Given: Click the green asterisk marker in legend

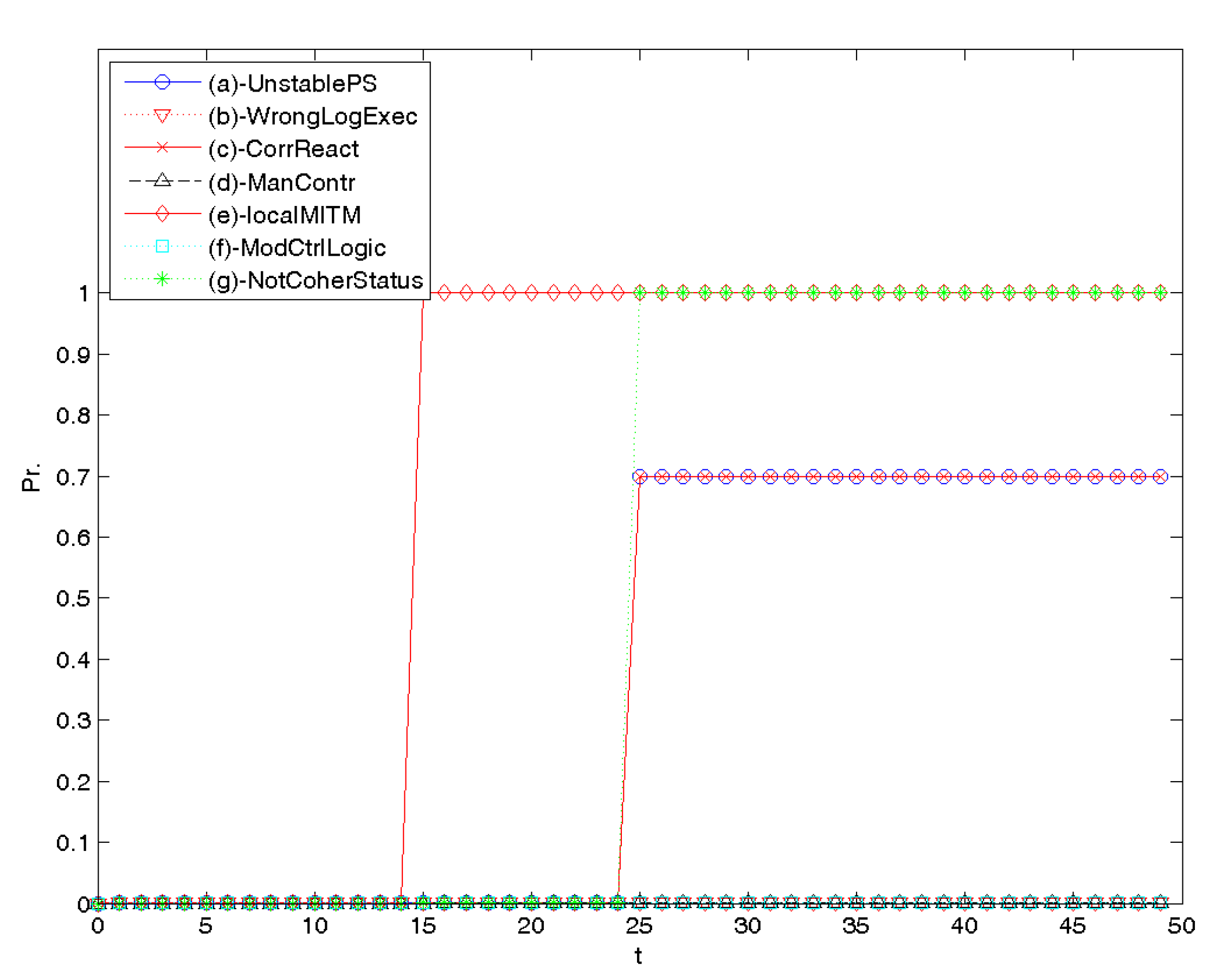Looking at the screenshot, I should 163,279.
